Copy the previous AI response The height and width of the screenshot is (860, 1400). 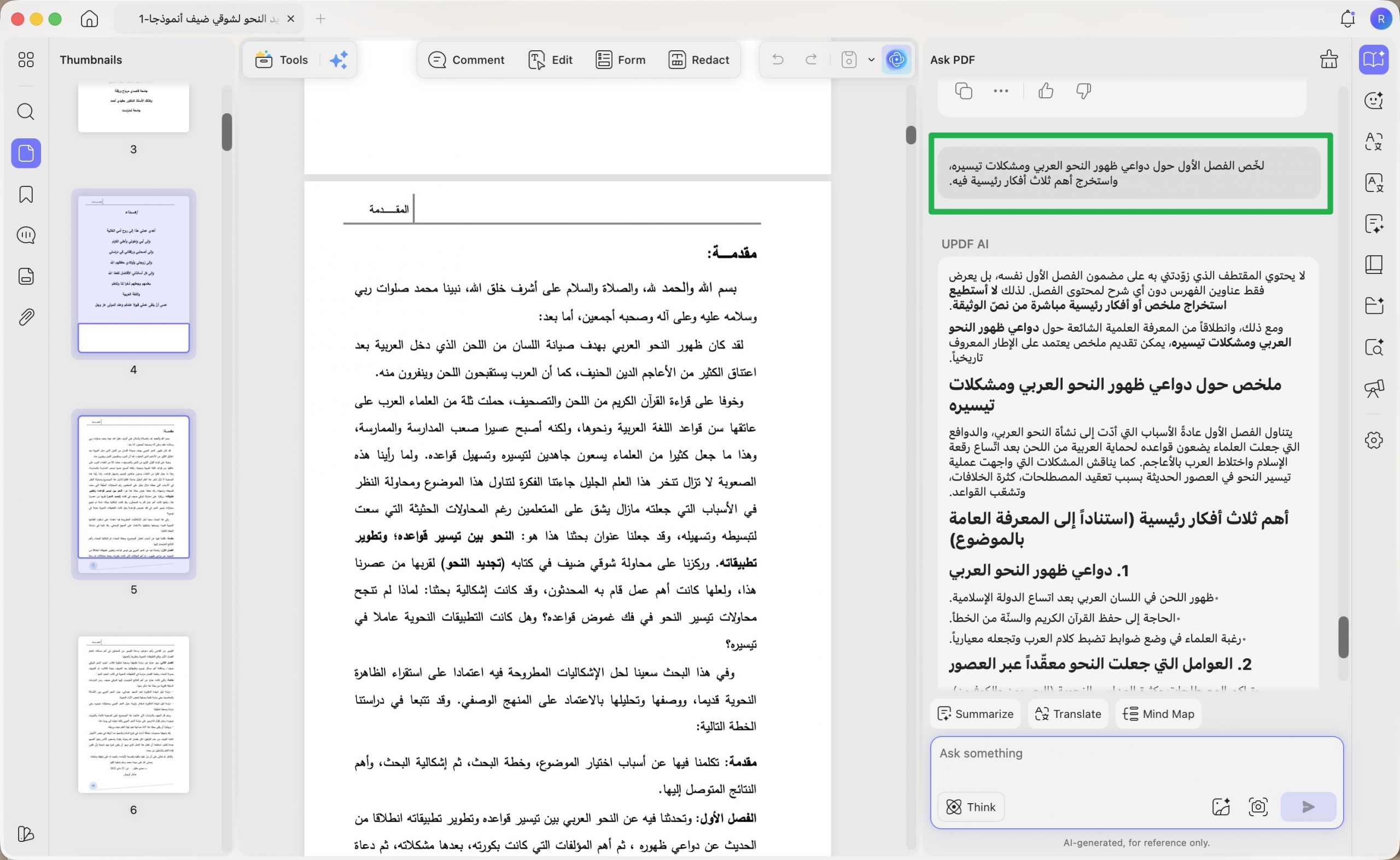coord(963,90)
